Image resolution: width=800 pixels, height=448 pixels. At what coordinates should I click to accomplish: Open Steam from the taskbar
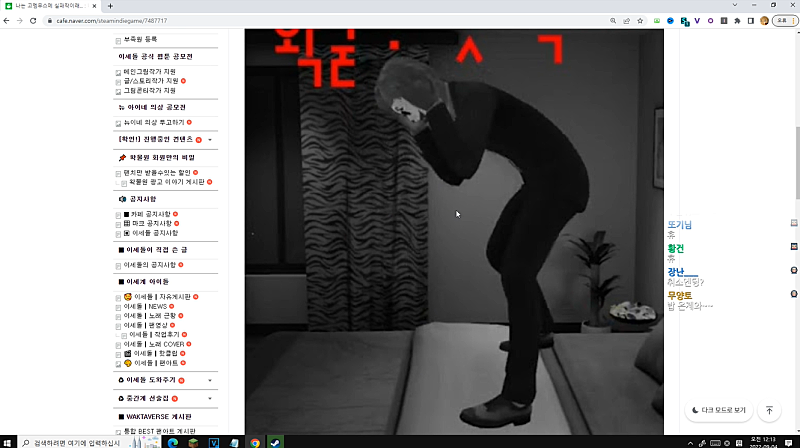pos(275,442)
